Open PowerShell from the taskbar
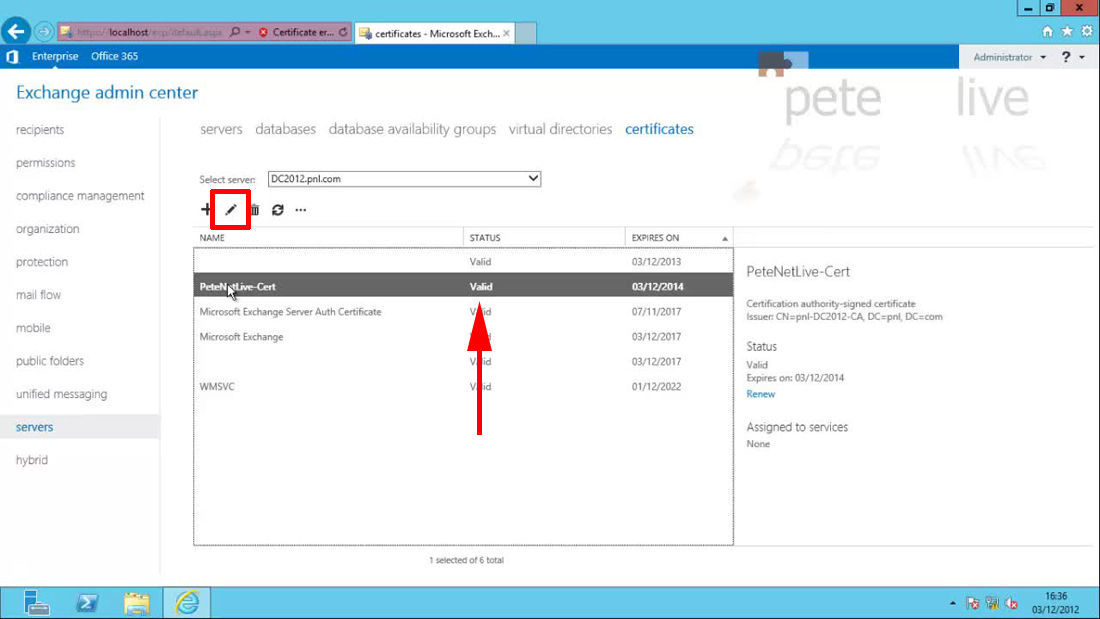 point(87,603)
